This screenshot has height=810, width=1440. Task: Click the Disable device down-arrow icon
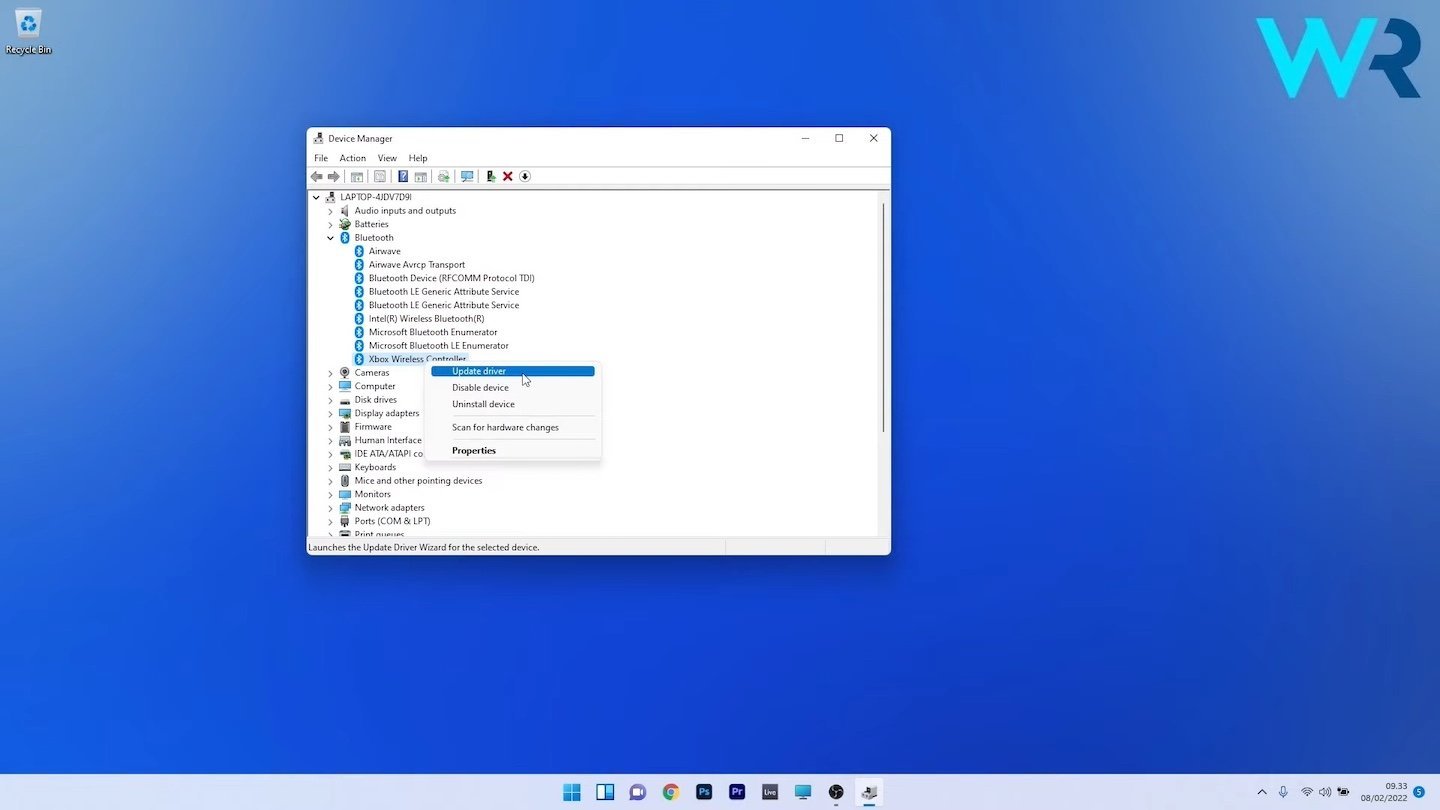(x=525, y=176)
